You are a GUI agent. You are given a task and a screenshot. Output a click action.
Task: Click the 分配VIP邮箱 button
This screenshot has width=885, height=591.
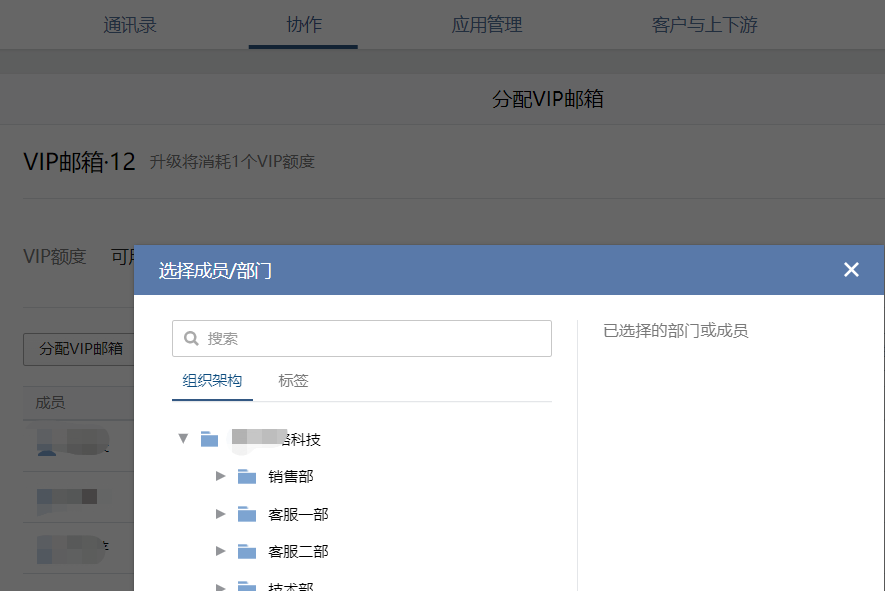point(80,349)
